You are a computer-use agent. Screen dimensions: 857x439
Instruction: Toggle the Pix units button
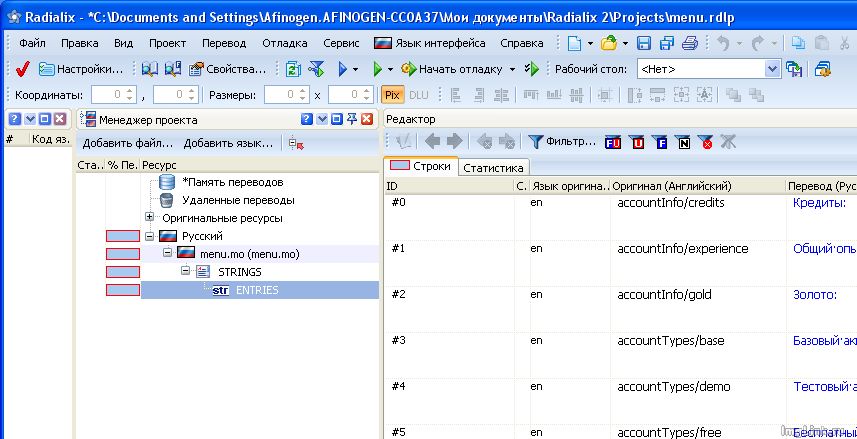coord(392,94)
